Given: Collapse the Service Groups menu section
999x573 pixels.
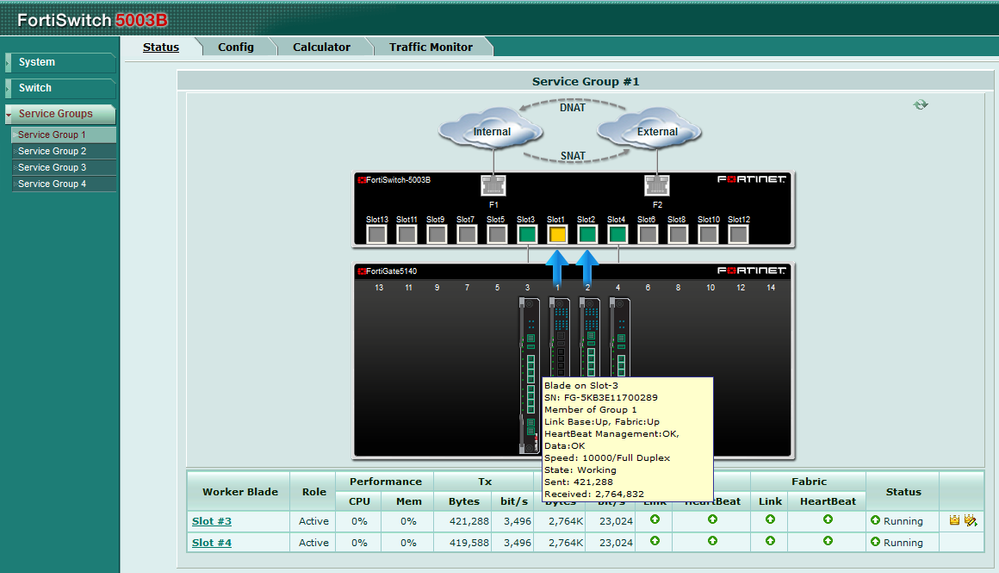Looking at the screenshot, I should tap(60, 114).
